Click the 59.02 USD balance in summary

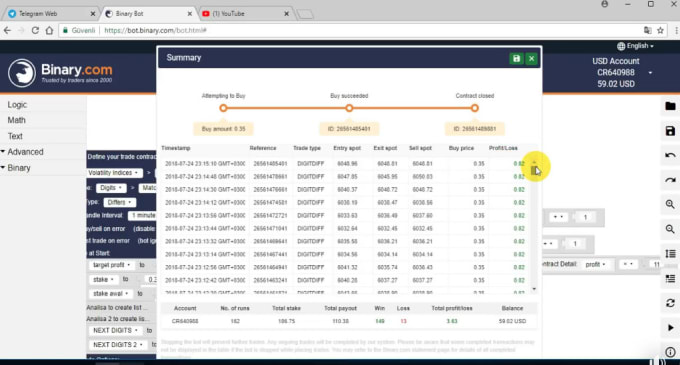tap(512, 321)
